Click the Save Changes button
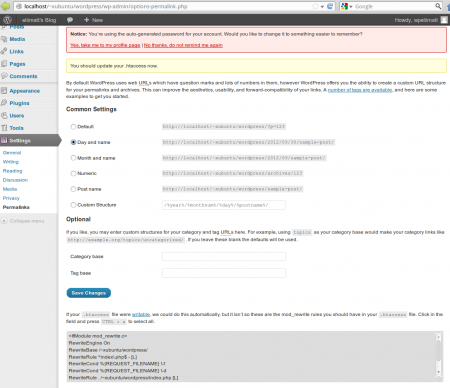The height and width of the screenshot is (388, 450). tap(89, 293)
